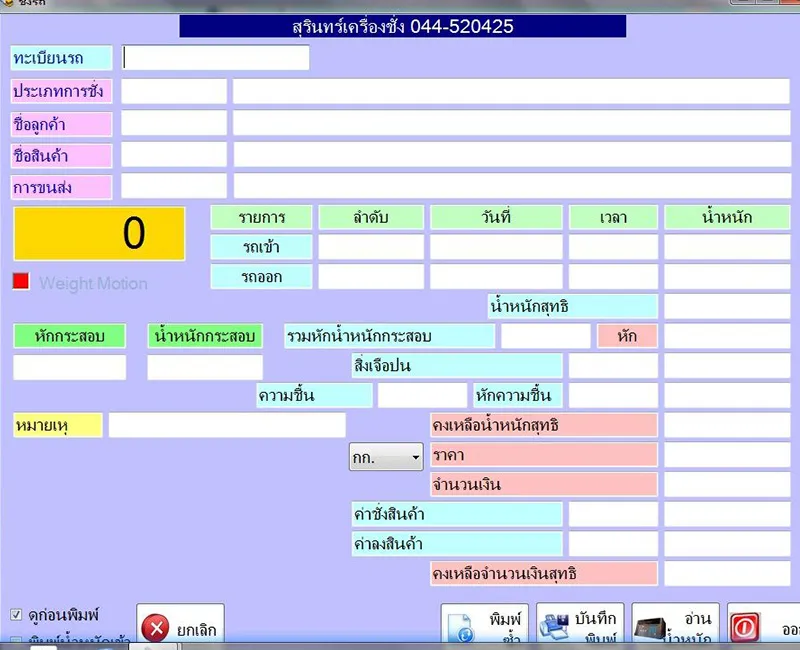
Task: Click the น้ำหนักกระสอบ green label
Action: tap(205, 336)
